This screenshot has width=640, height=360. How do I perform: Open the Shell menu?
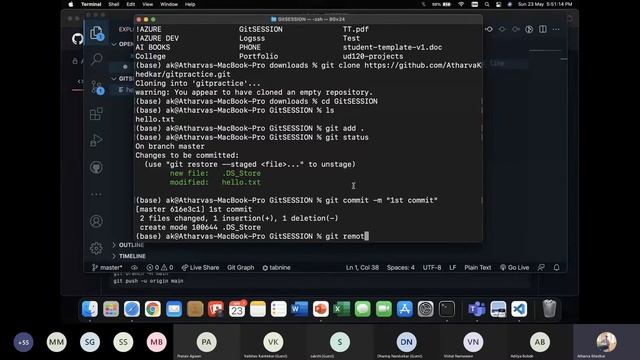pyautogui.click(x=113, y=4)
